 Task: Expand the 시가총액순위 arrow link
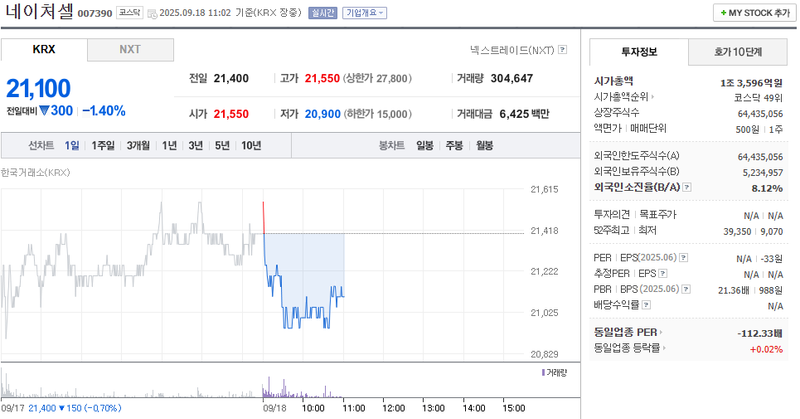click(624, 96)
